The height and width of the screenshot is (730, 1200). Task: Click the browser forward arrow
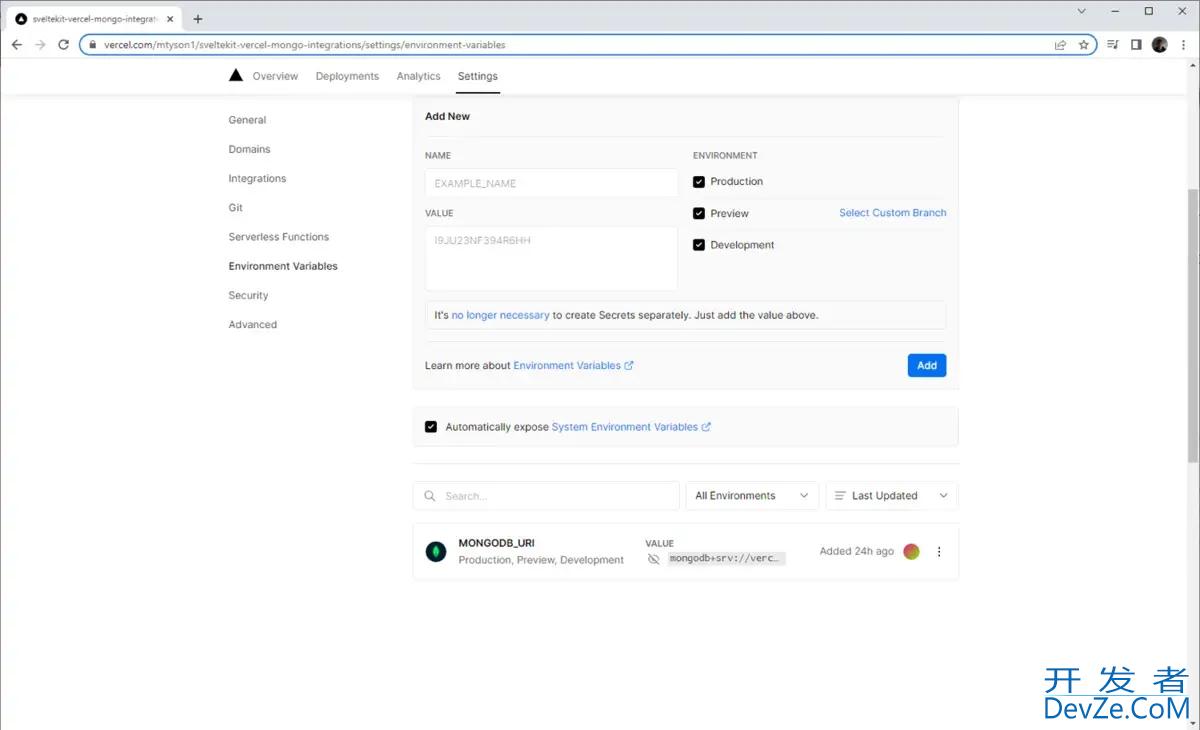coord(40,45)
